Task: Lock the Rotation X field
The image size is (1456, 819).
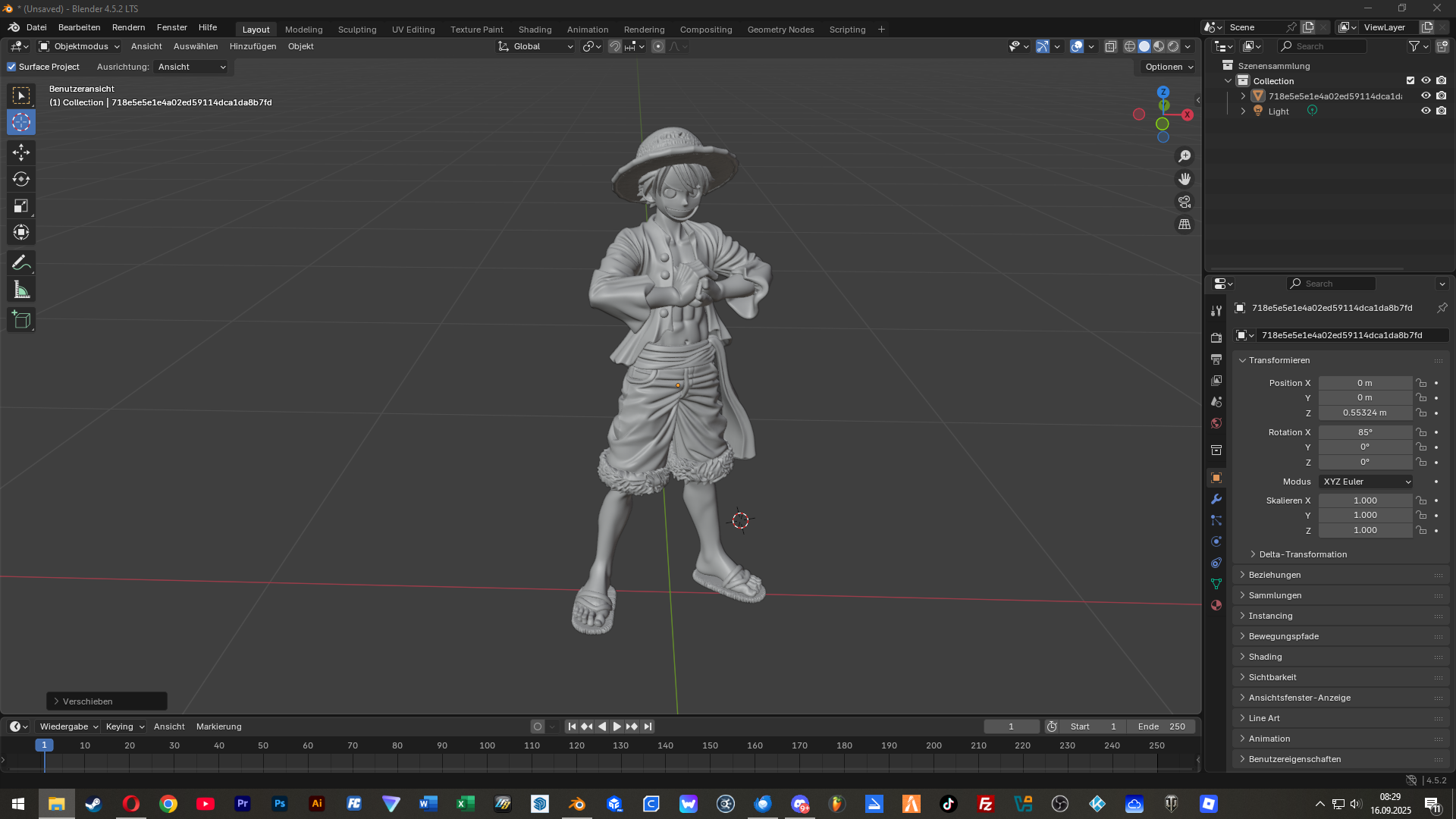Action: pos(1421,432)
